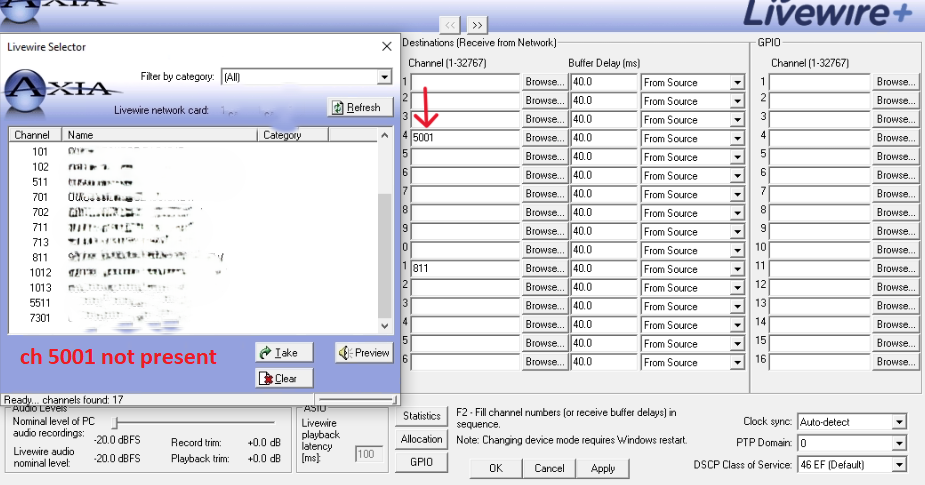The width and height of the screenshot is (925, 485).
Task: Click Browse next to destination channel 5001
Action: (545, 138)
